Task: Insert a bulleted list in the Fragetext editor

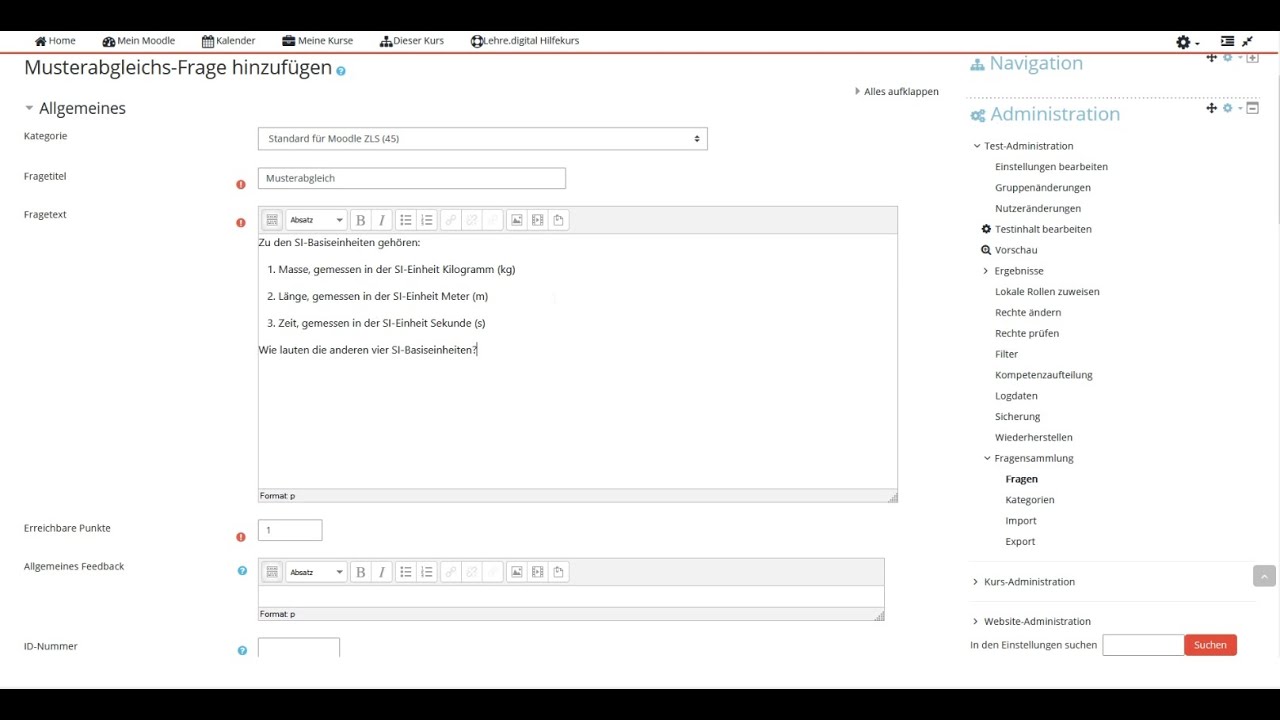Action: (405, 220)
